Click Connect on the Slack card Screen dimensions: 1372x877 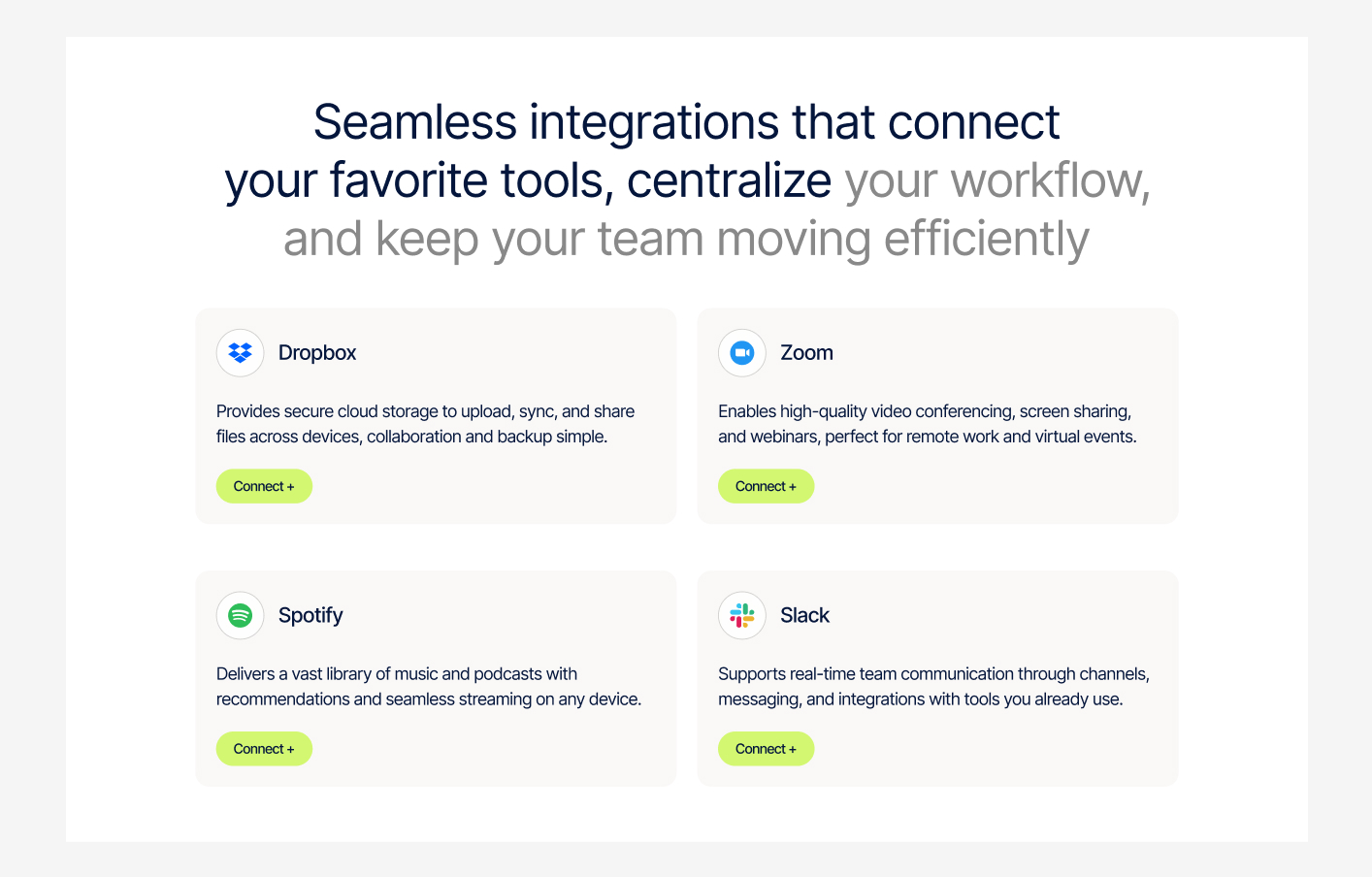point(766,748)
